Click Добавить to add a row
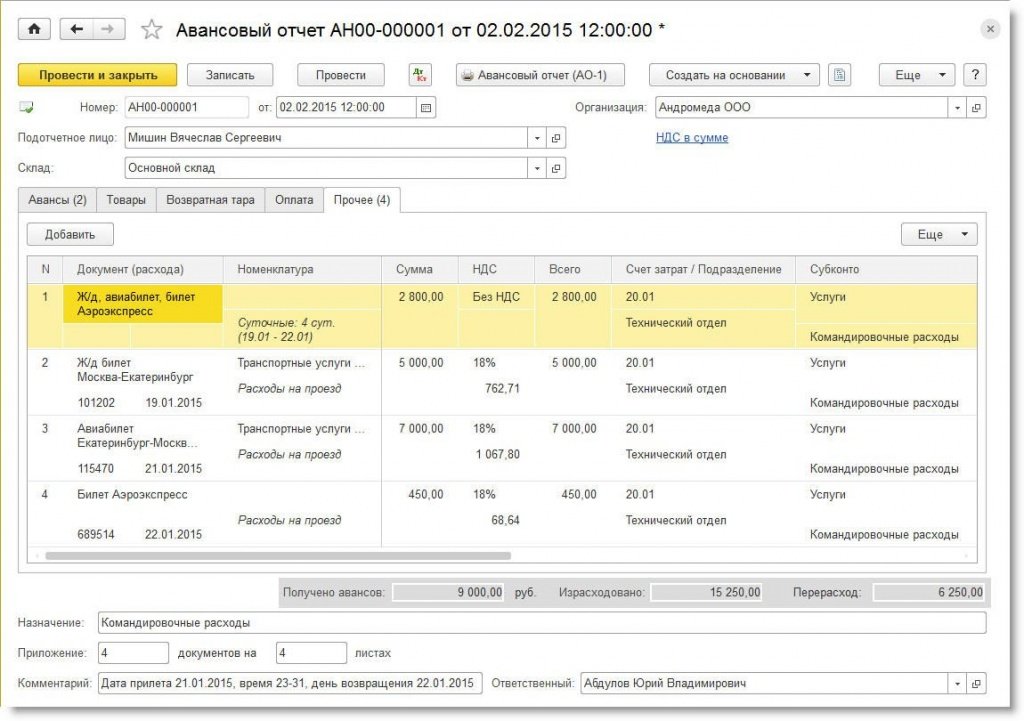 [70, 234]
